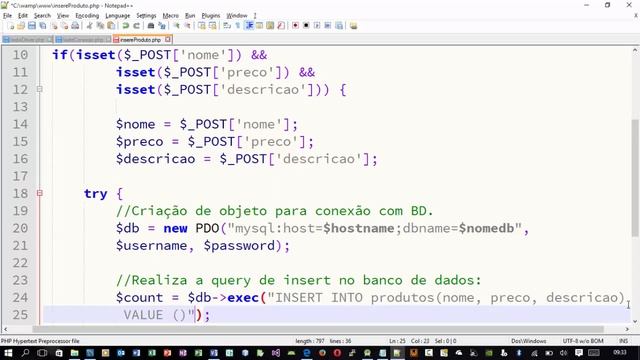Click the Close document toolbar icon

pyautogui.click(x=54, y=26)
